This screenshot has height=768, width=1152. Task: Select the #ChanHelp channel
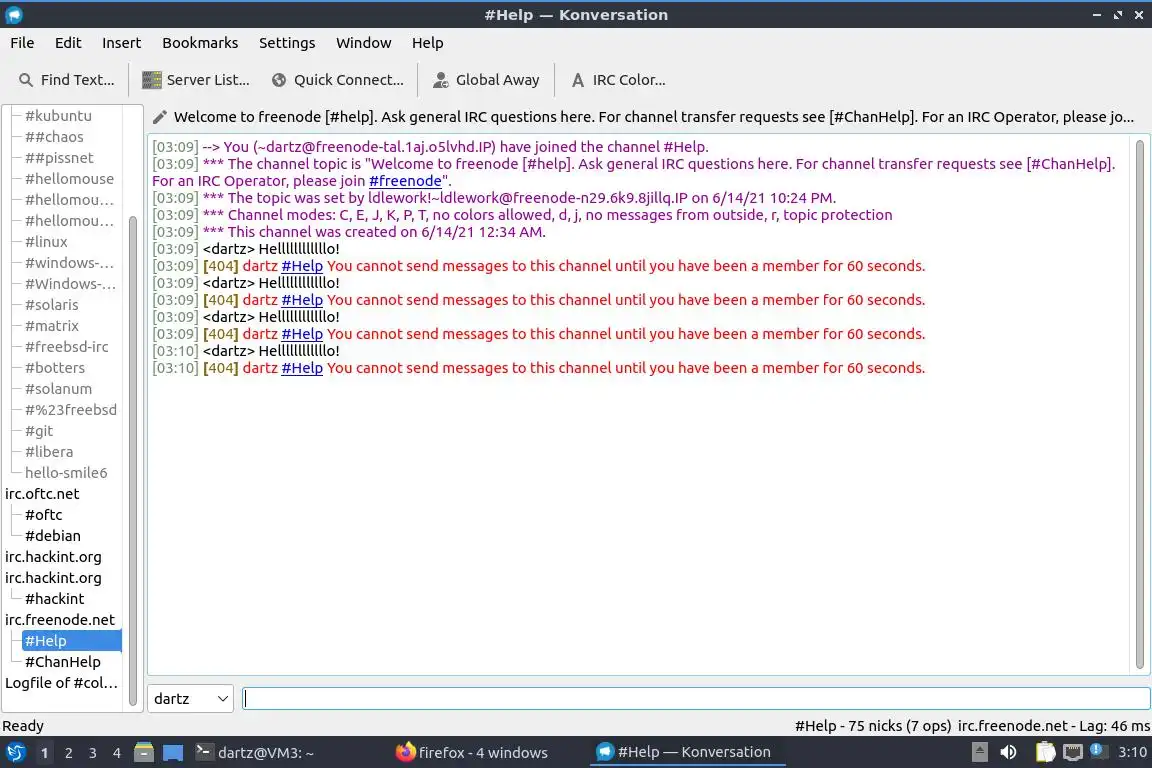(x=63, y=661)
